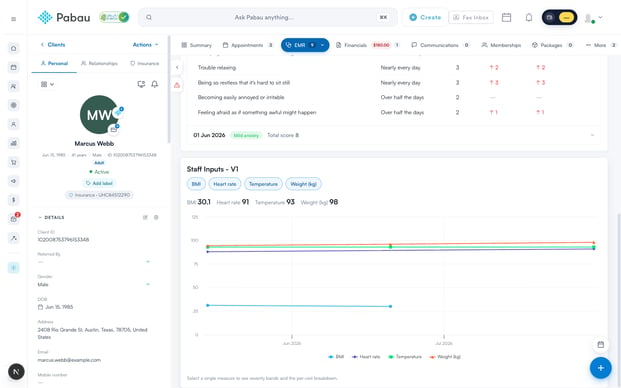
Task: Toggle the BMI measure chip
Action: pos(196,184)
